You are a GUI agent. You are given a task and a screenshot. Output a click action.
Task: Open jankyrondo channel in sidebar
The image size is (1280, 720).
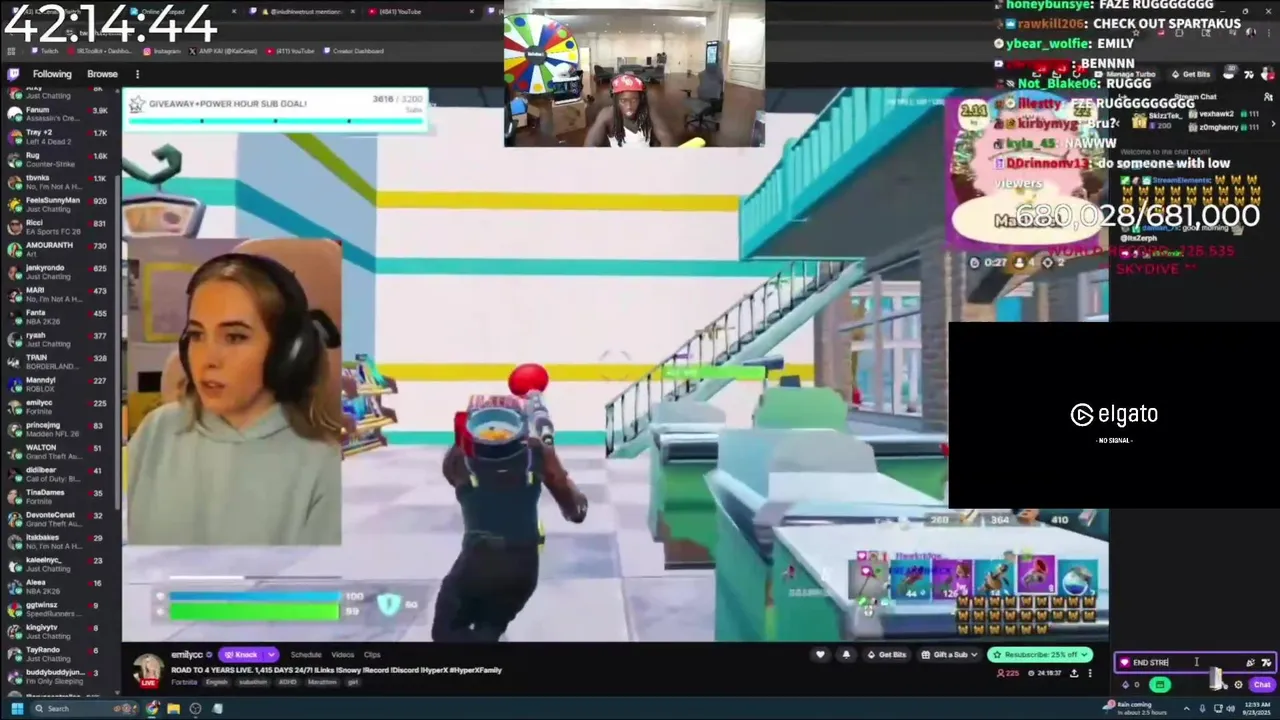pyautogui.click(x=60, y=271)
